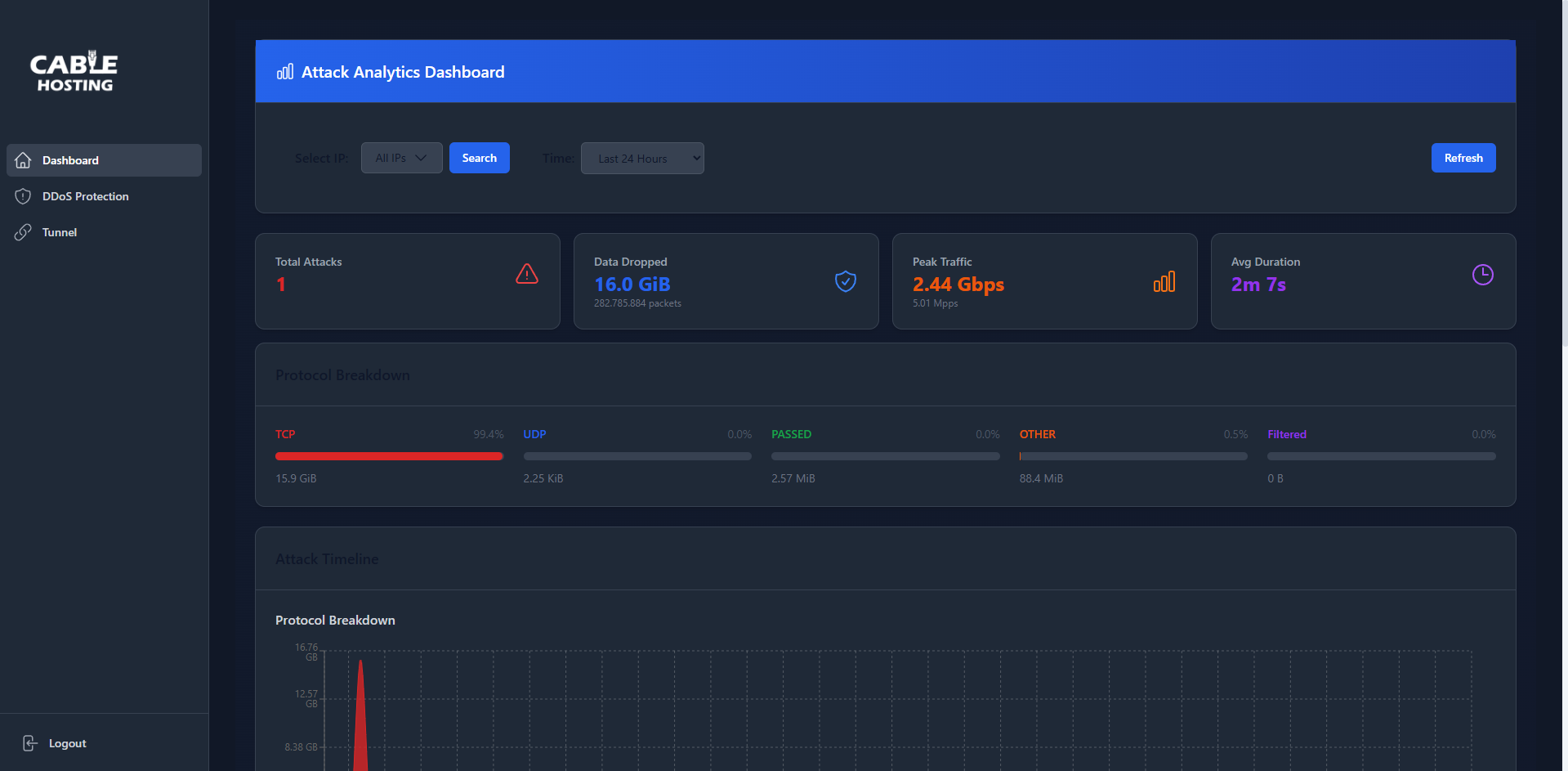1568x771 pixels.
Task: Click the 16.76 GB axis label
Action: [x=306, y=652]
